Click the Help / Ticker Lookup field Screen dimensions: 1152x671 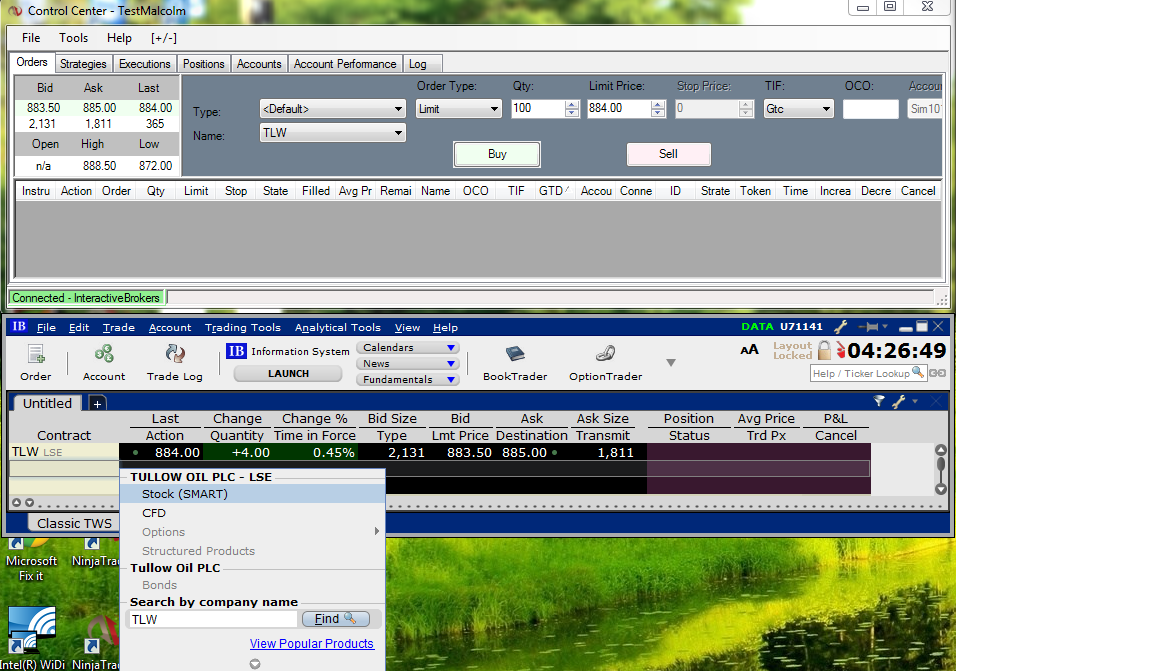[x=868, y=373]
